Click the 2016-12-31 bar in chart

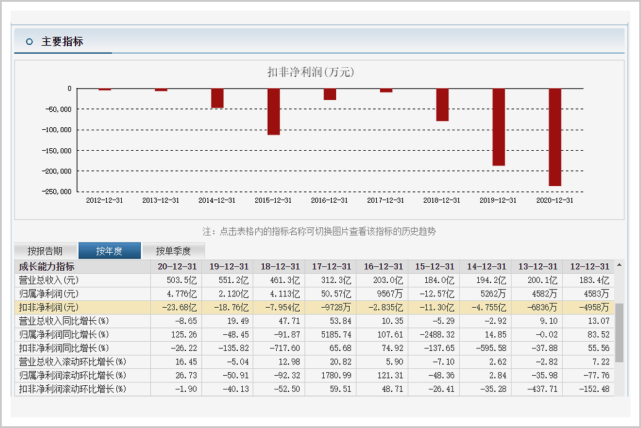click(x=330, y=94)
